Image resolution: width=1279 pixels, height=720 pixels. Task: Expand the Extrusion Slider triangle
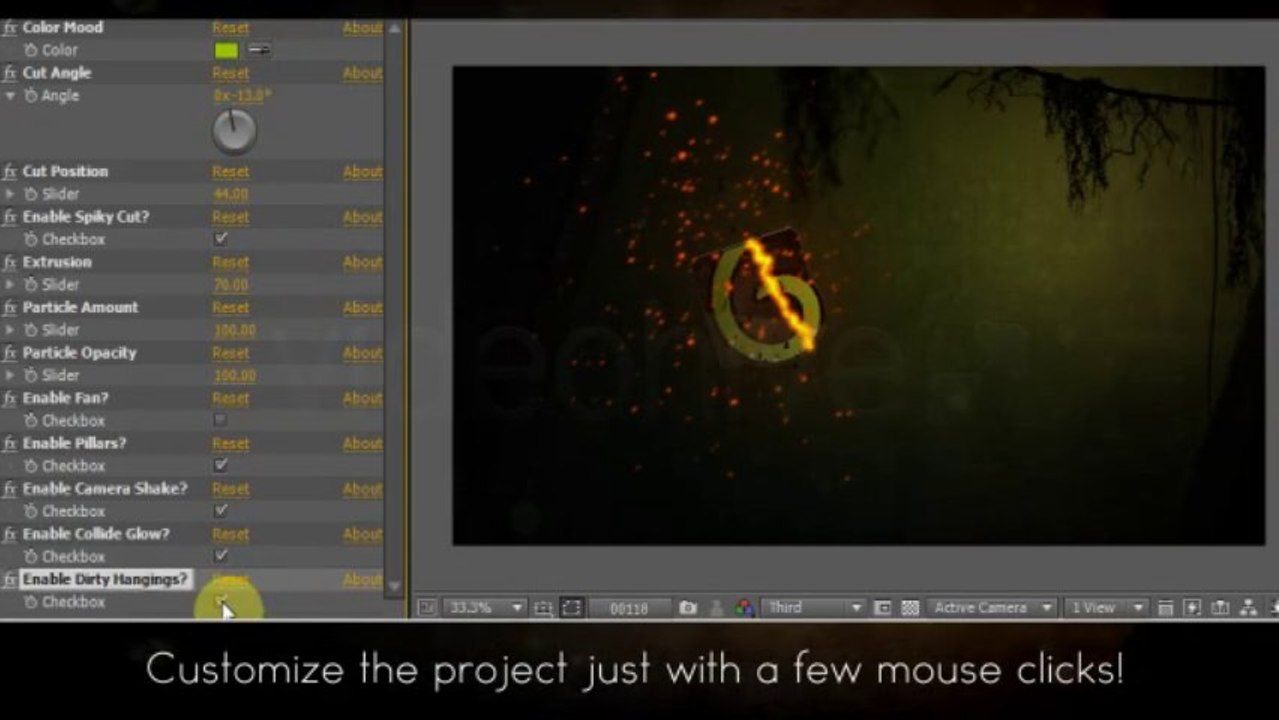(10, 285)
